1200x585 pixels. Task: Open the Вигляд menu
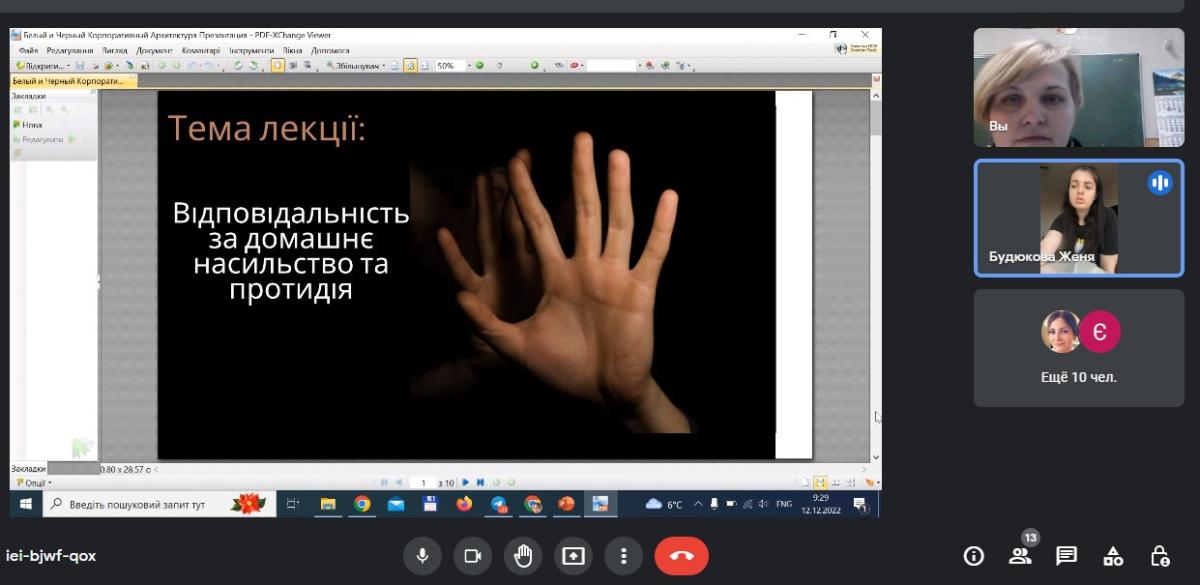click(x=115, y=50)
